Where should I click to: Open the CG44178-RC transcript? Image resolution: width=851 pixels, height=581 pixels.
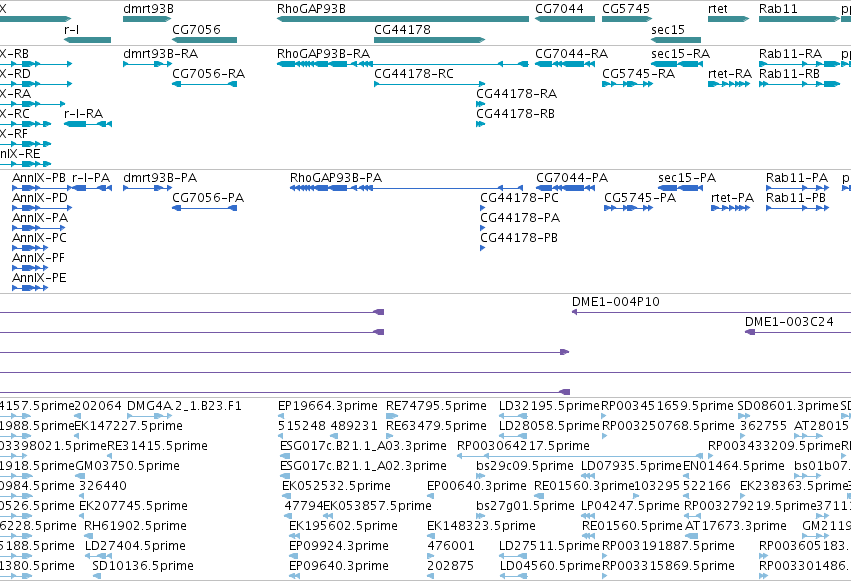coord(429,84)
